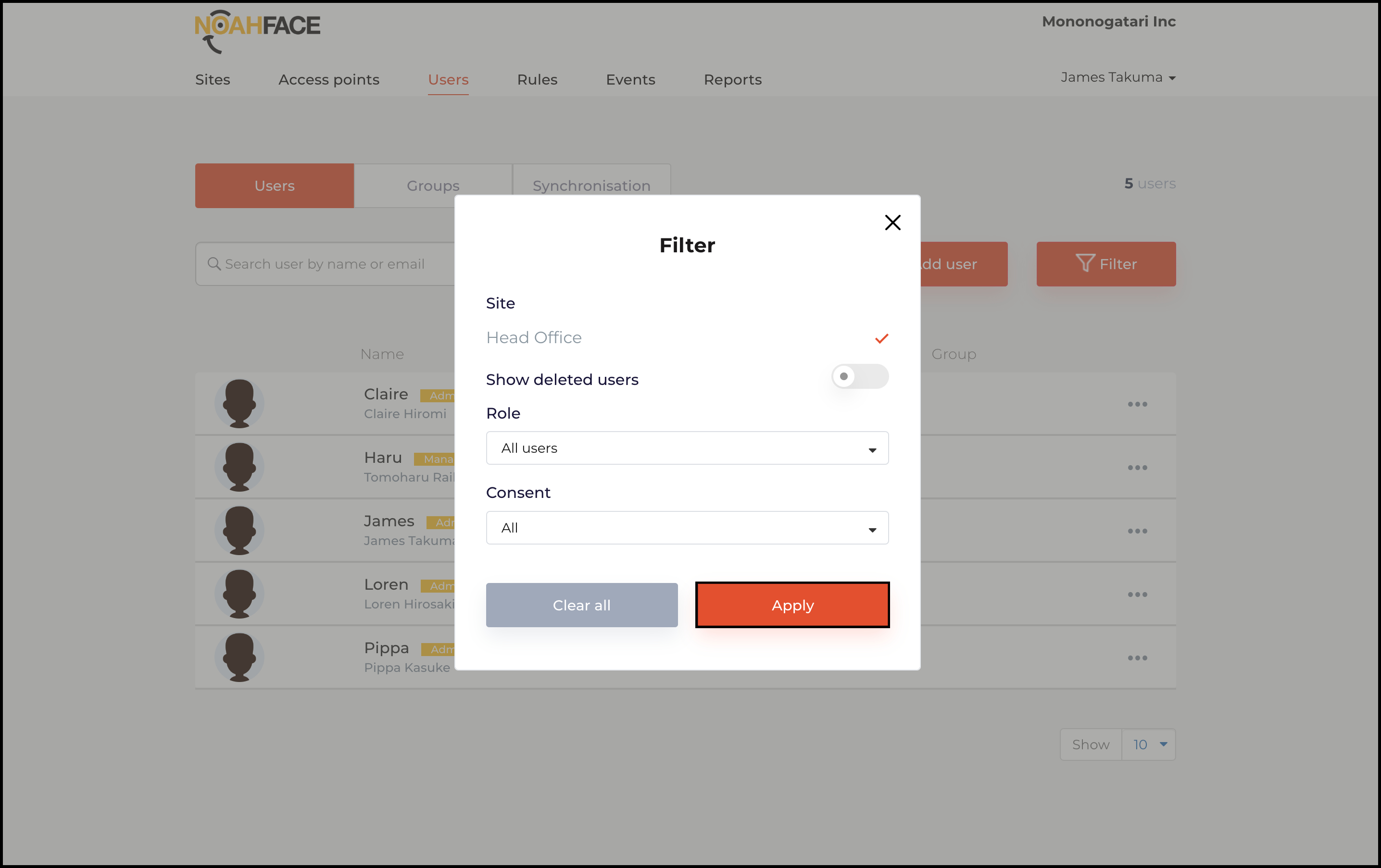Open the three-dot menu for Loren
The height and width of the screenshot is (868, 1381).
point(1137,595)
